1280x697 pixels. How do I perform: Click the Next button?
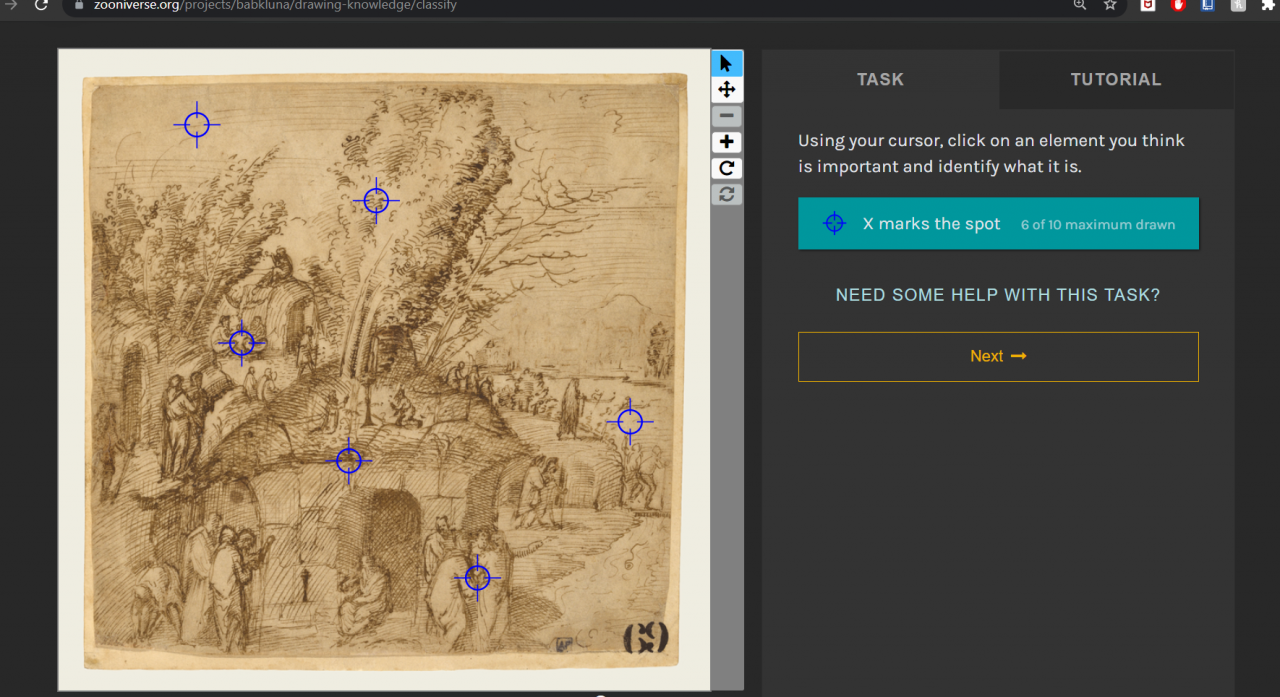tap(998, 356)
